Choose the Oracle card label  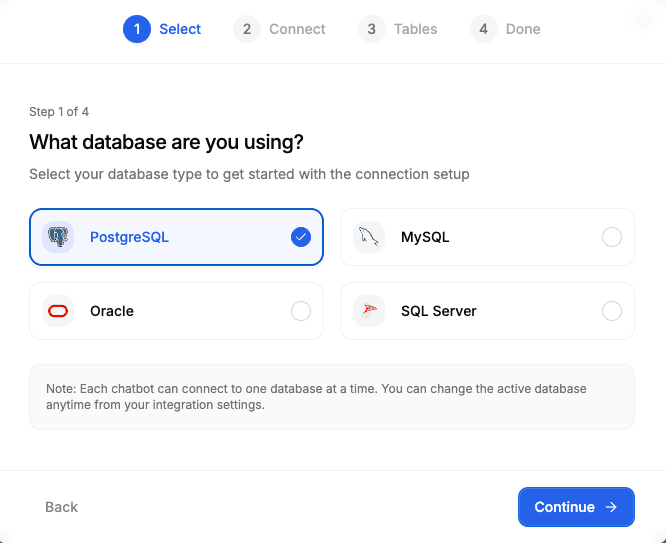point(112,311)
